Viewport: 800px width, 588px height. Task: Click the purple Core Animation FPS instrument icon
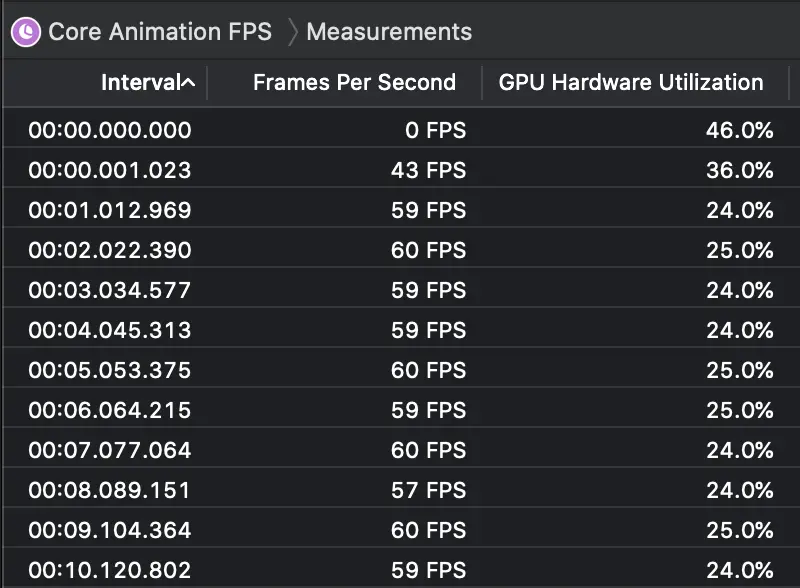[25, 31]
